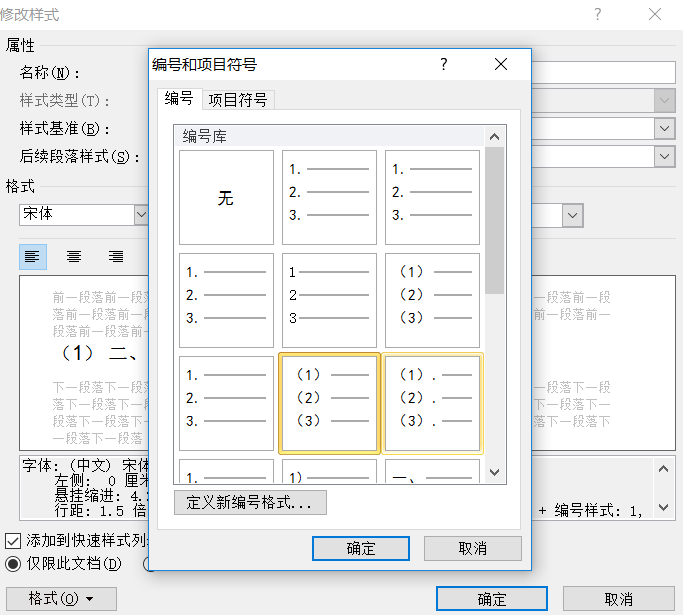
Task: Switch to the 项目符号 tab
Action: pos(237,100)
